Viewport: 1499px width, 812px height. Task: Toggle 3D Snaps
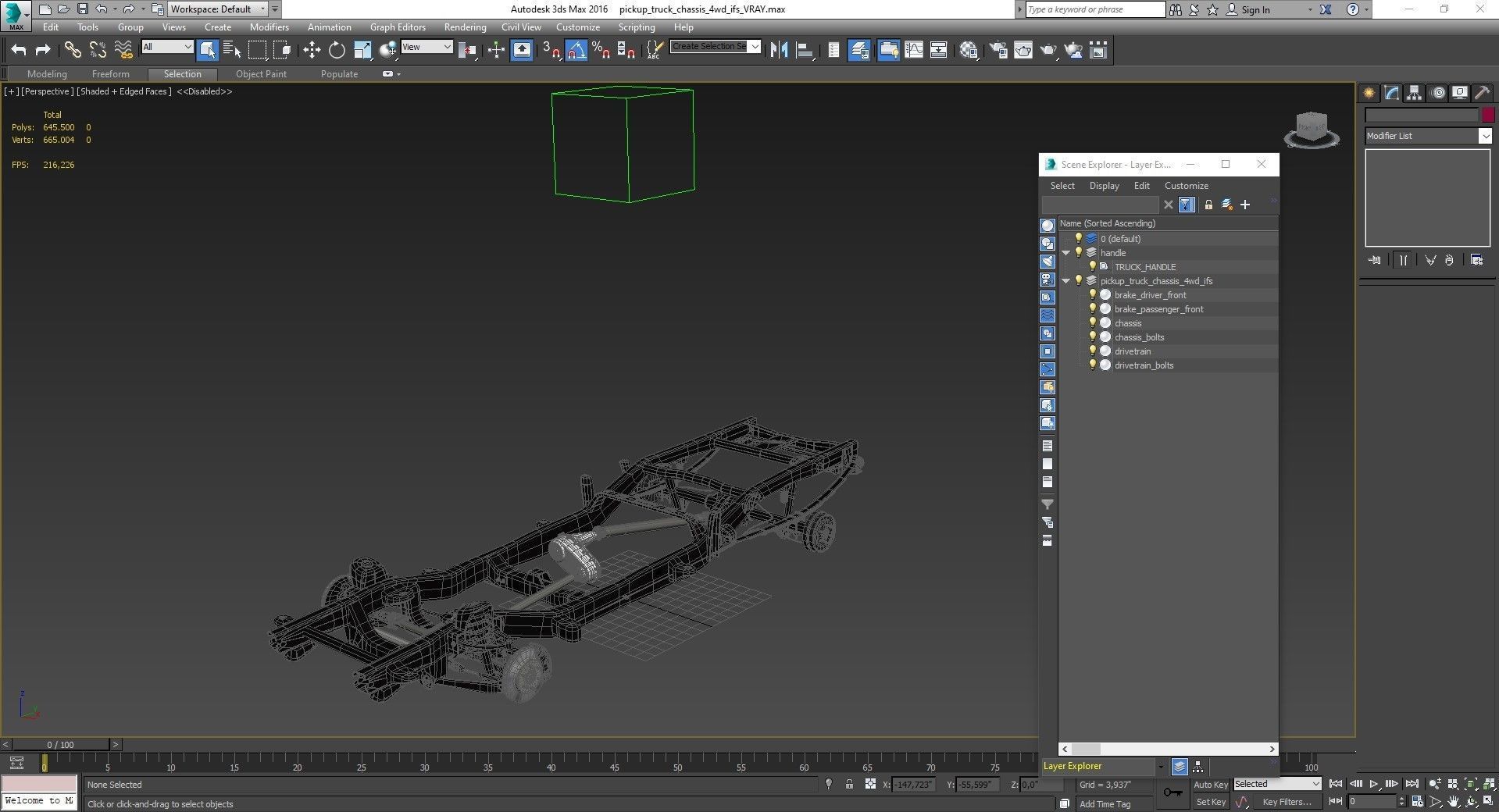pos(551,50)
